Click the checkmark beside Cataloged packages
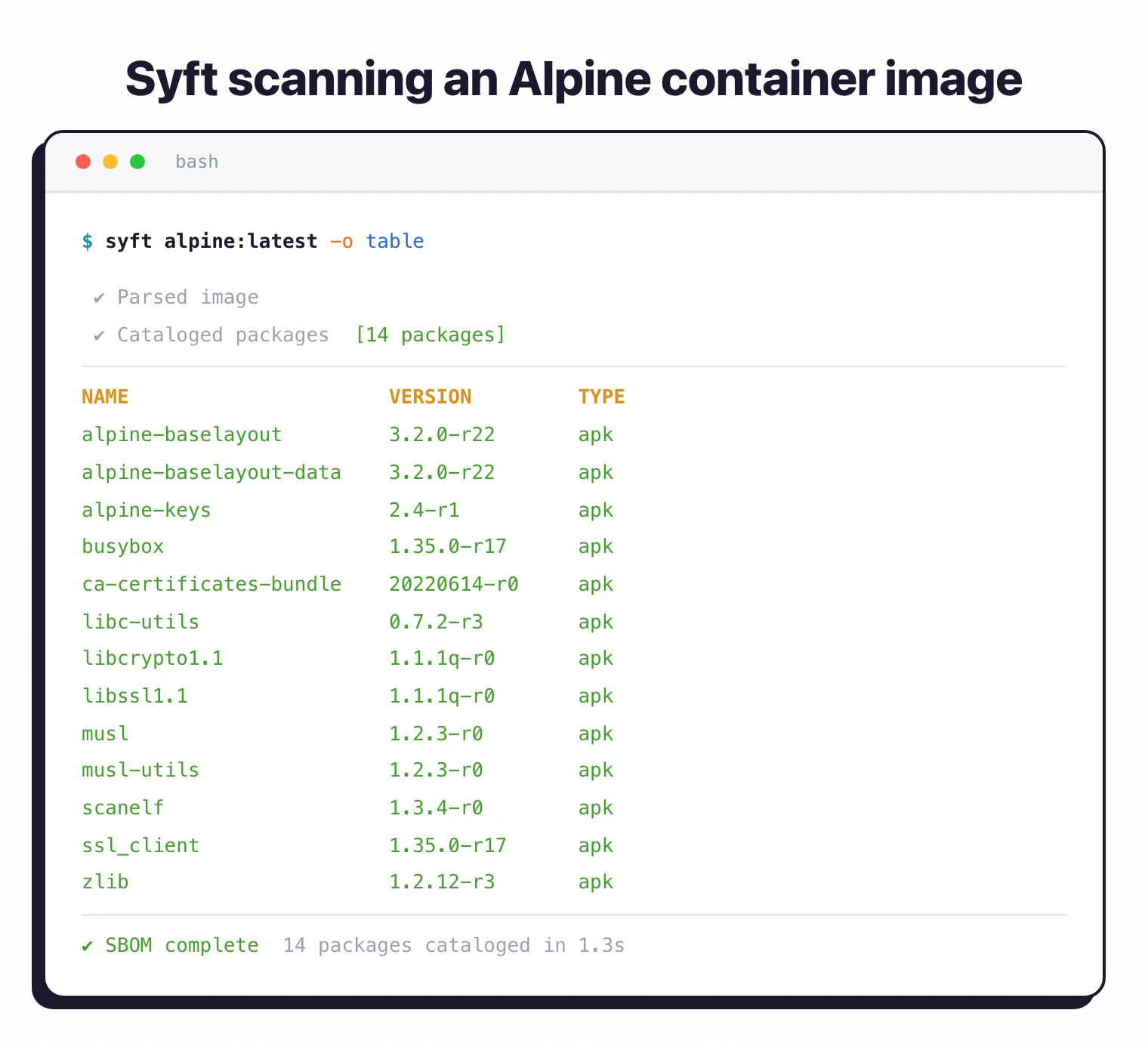This screenshot has height=1041, width=1148. [x=98, y=335]
